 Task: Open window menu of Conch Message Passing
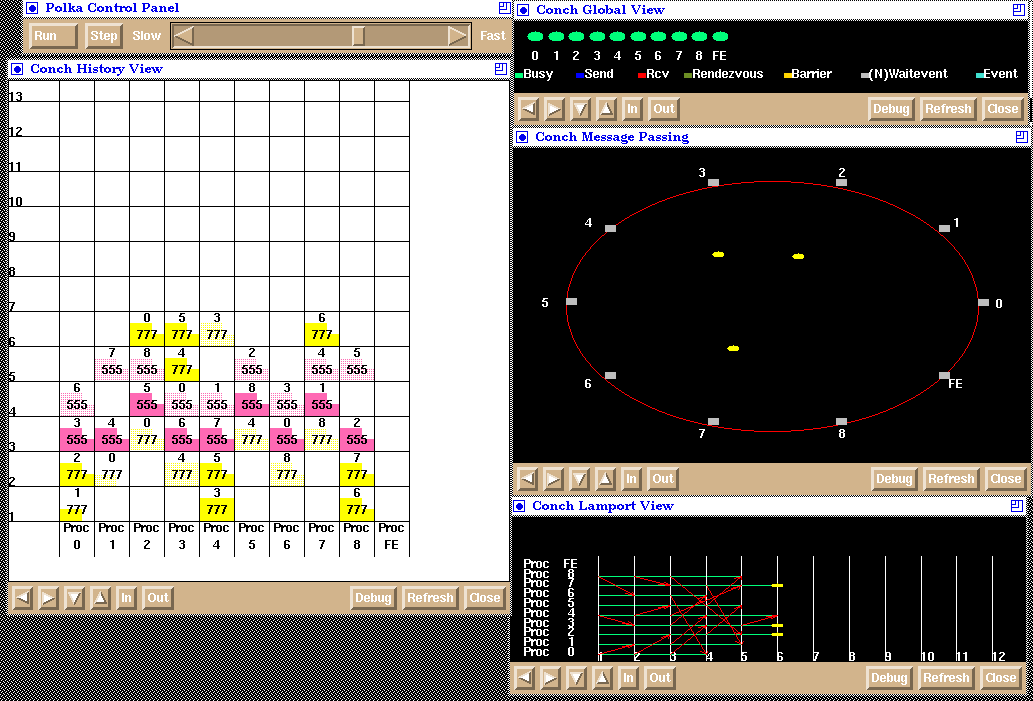(522, 137)
